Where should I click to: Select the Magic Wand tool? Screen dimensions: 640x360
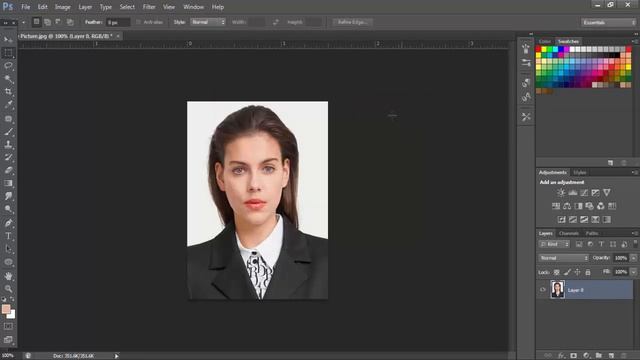(x=8, y=79)
